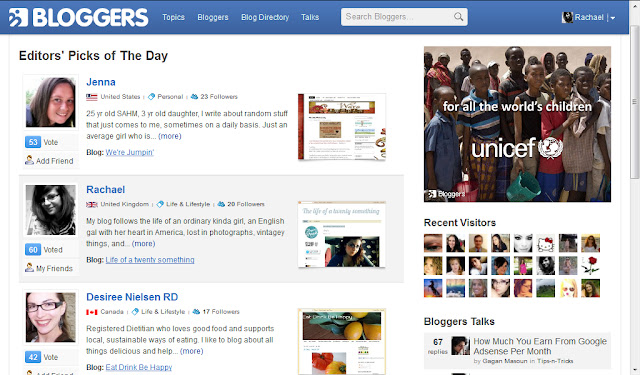Open We're Jumpin' blog link
Screen dimensions: 640x375
point(130,152)
